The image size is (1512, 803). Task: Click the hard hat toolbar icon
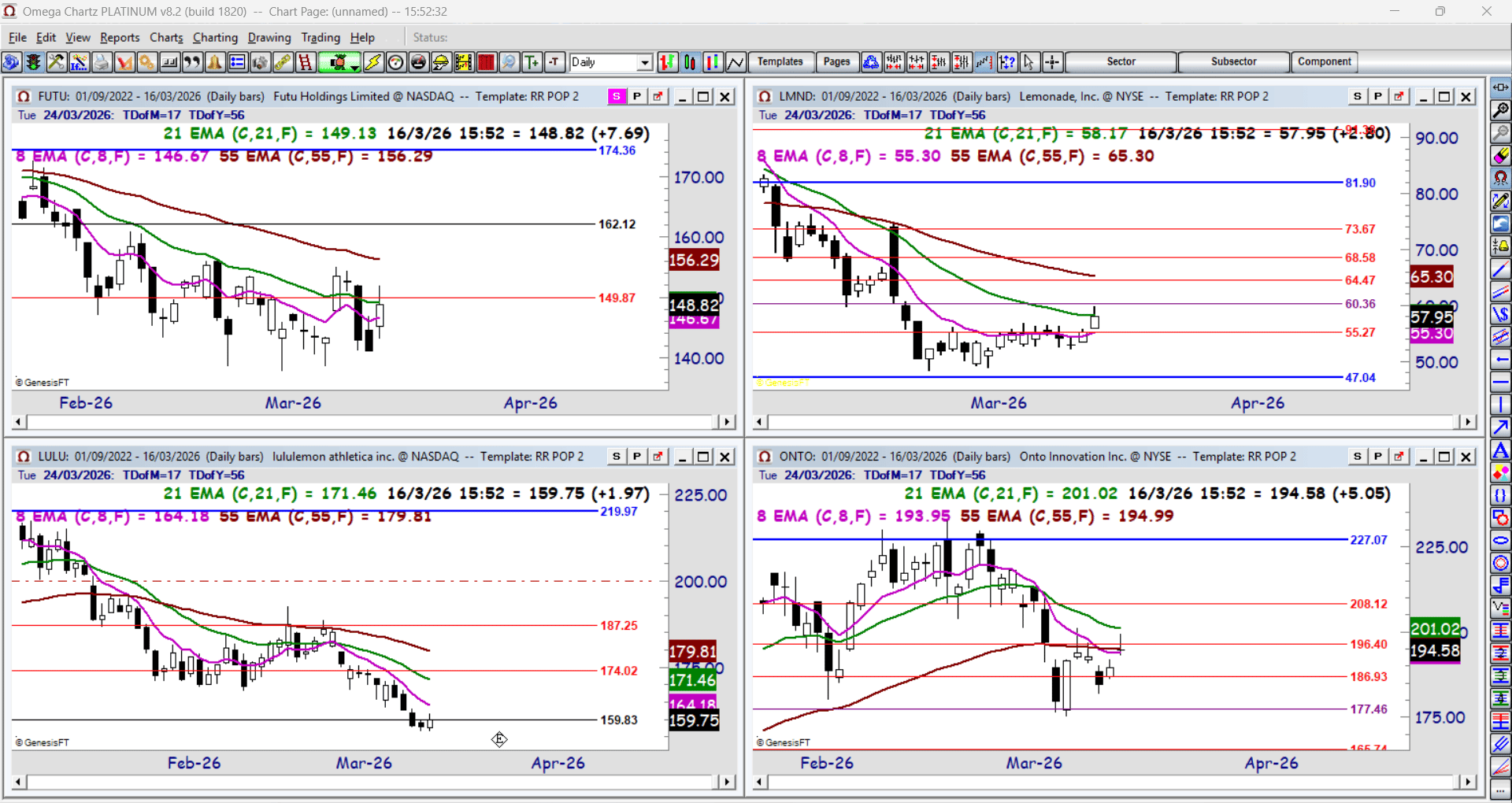[x=441, y=62]
